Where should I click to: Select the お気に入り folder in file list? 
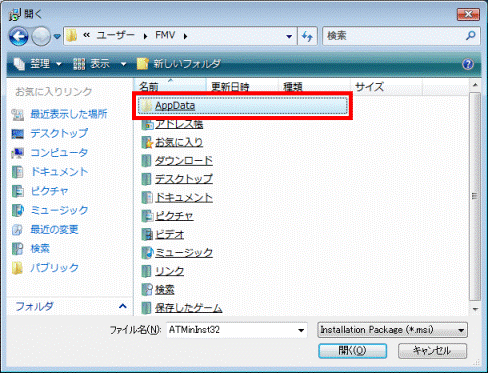point(179,143)
